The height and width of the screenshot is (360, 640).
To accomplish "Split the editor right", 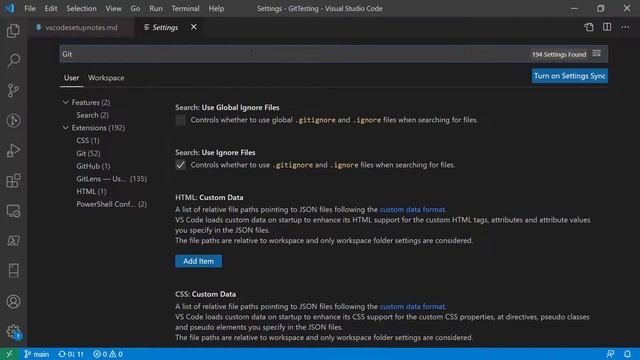I will [x=607, y=27].
